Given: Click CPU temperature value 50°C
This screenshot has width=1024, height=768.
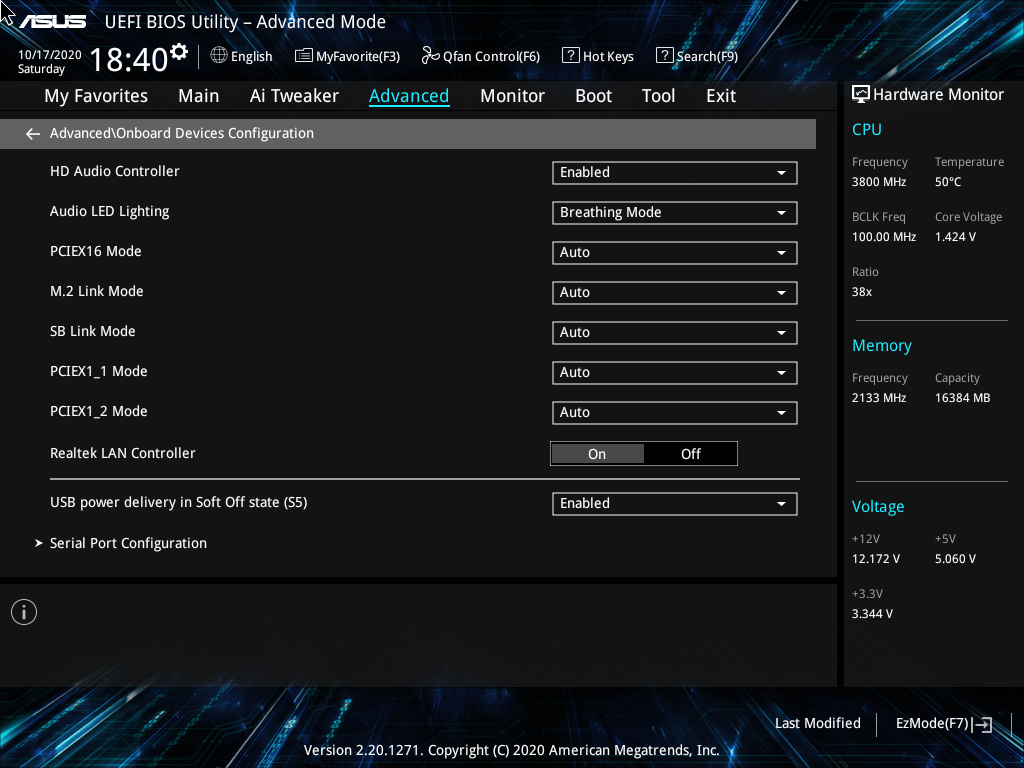Looking at the screenshot, I should tap(948, 182).
